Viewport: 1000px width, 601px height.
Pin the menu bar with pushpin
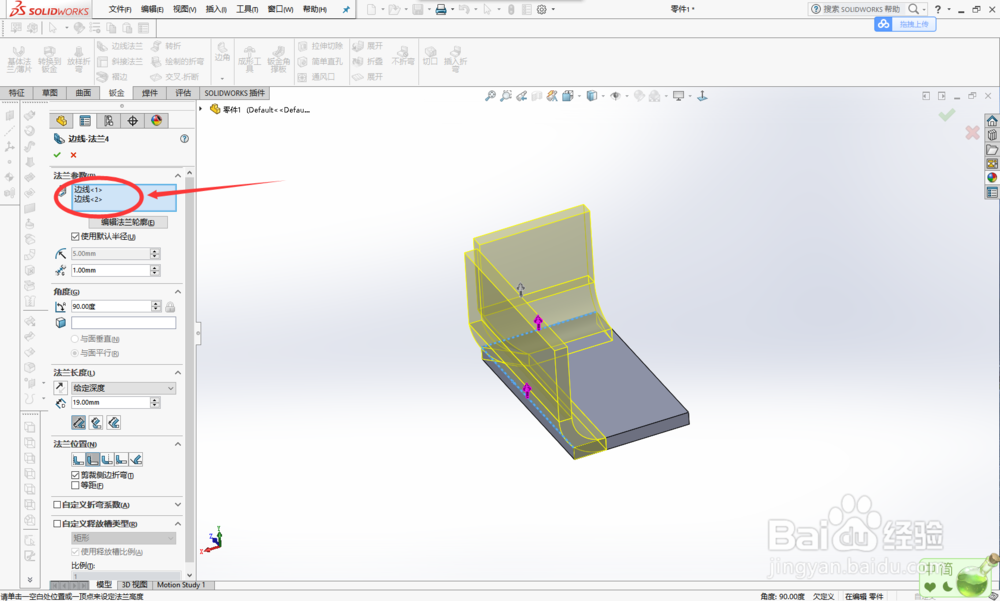tap(346, 10)
